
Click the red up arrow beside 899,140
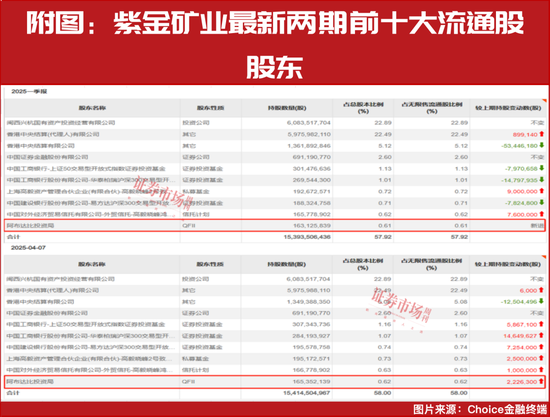(542, 134)
